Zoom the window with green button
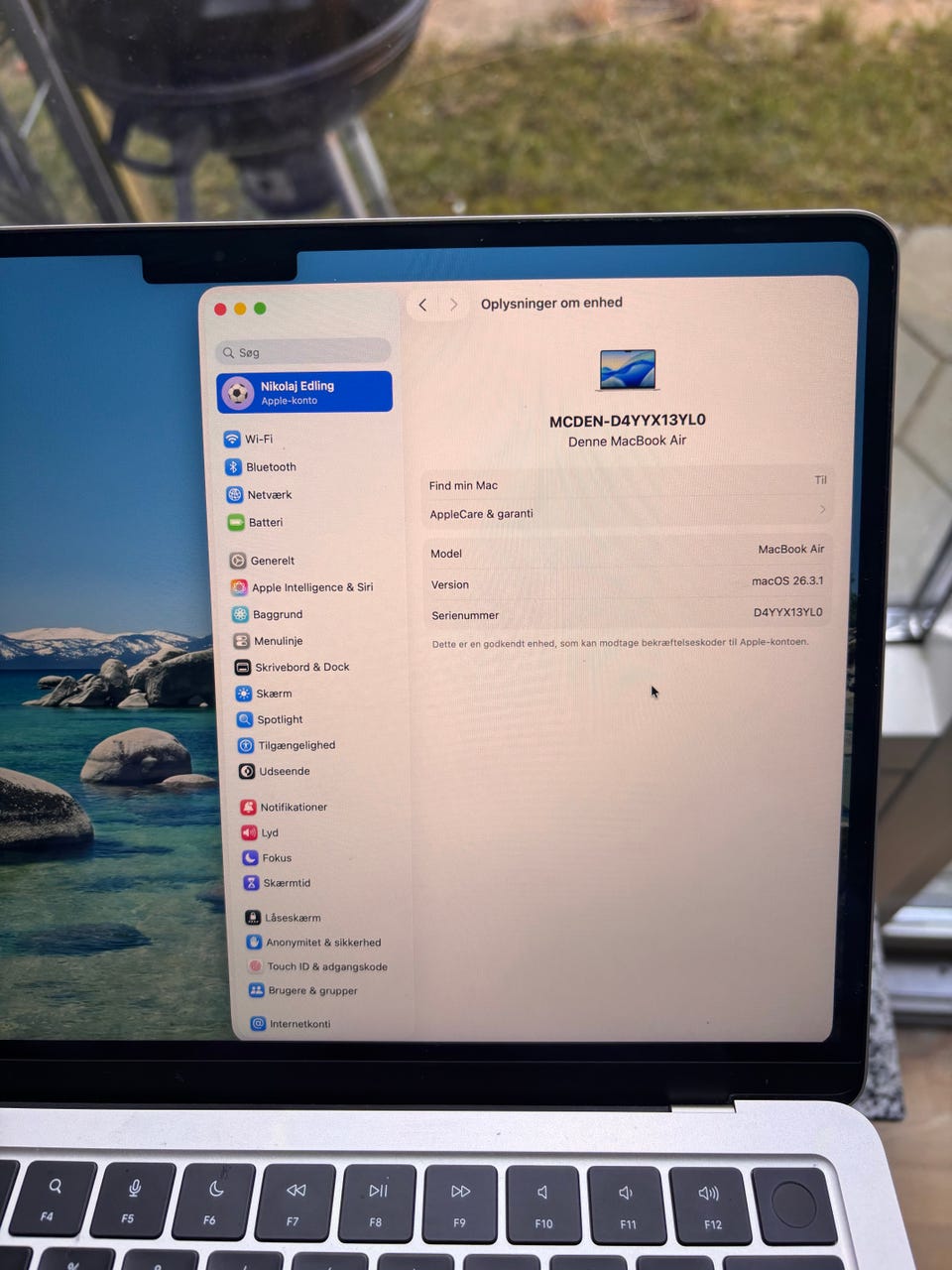The image size is (952, 1270). click(260, 309)
